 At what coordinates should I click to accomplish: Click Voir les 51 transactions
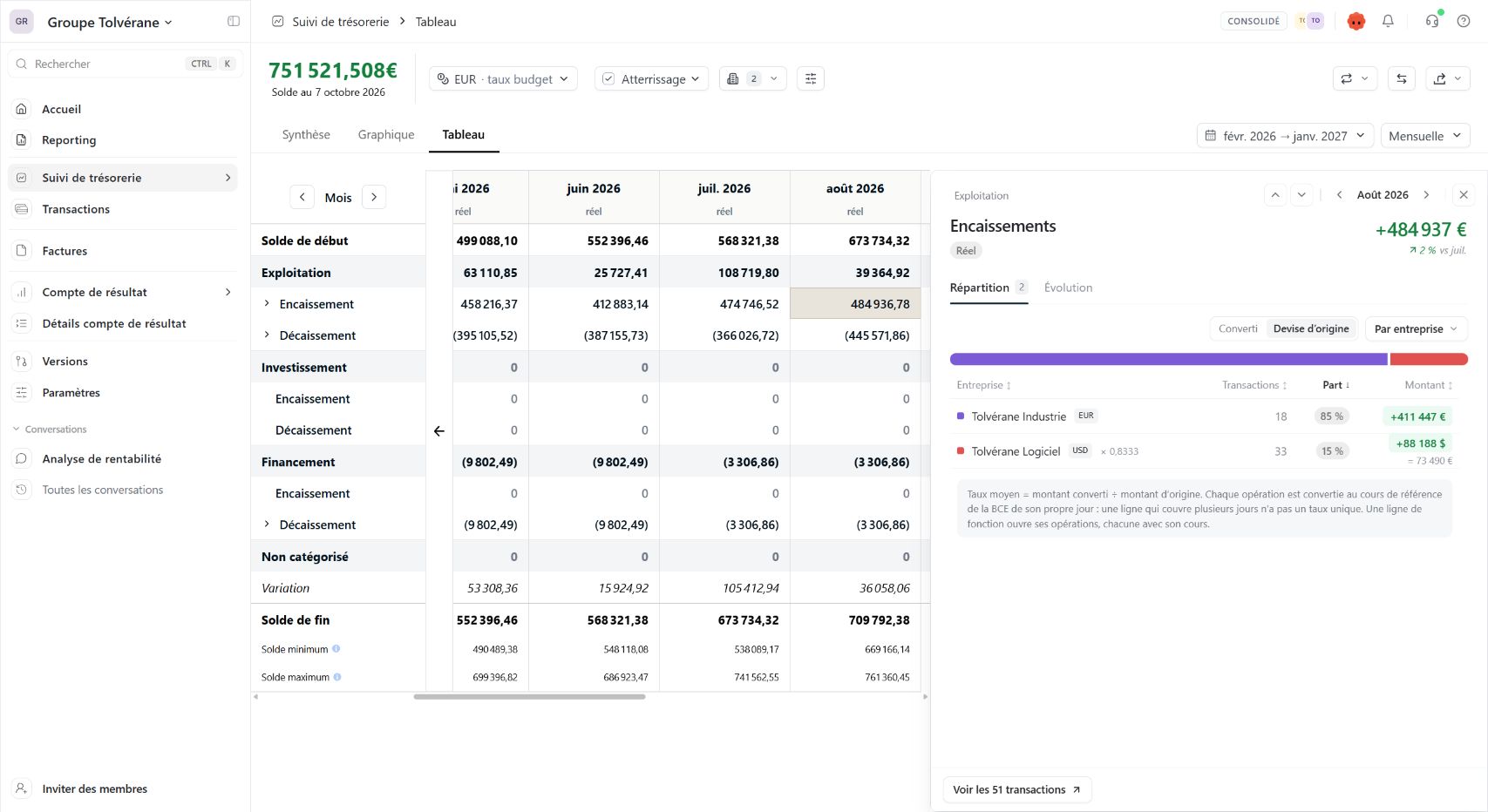tap(1017, 789)
